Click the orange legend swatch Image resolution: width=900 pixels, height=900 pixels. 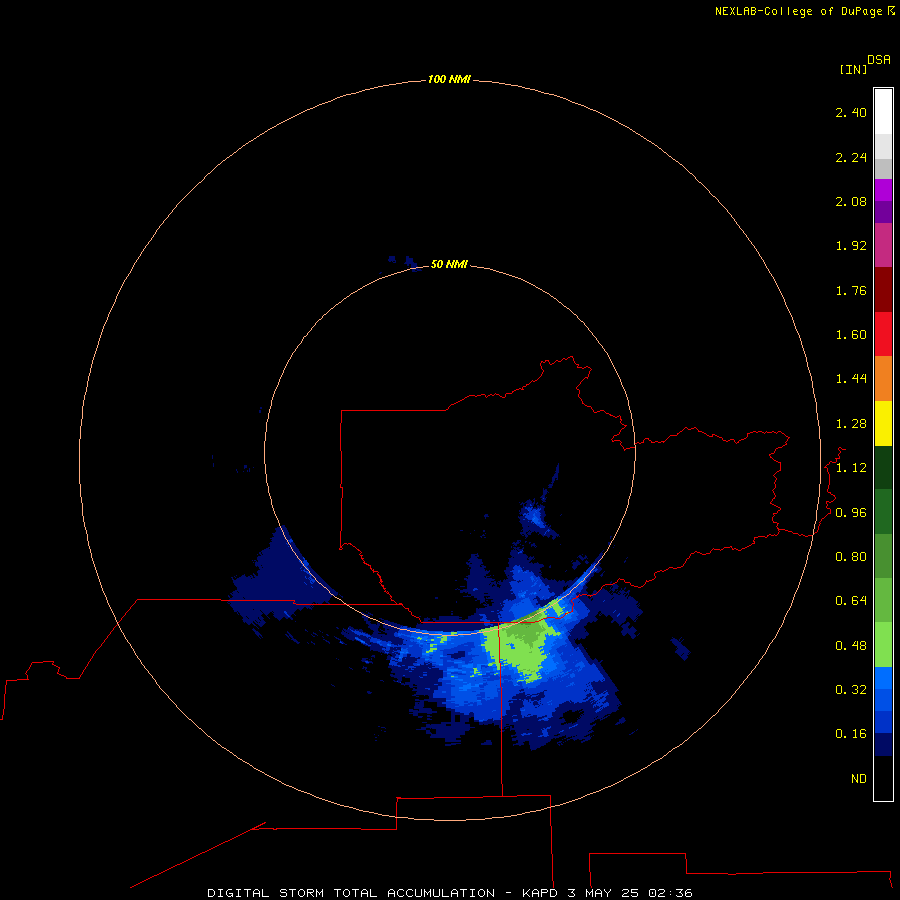click(x=883, y=379)
